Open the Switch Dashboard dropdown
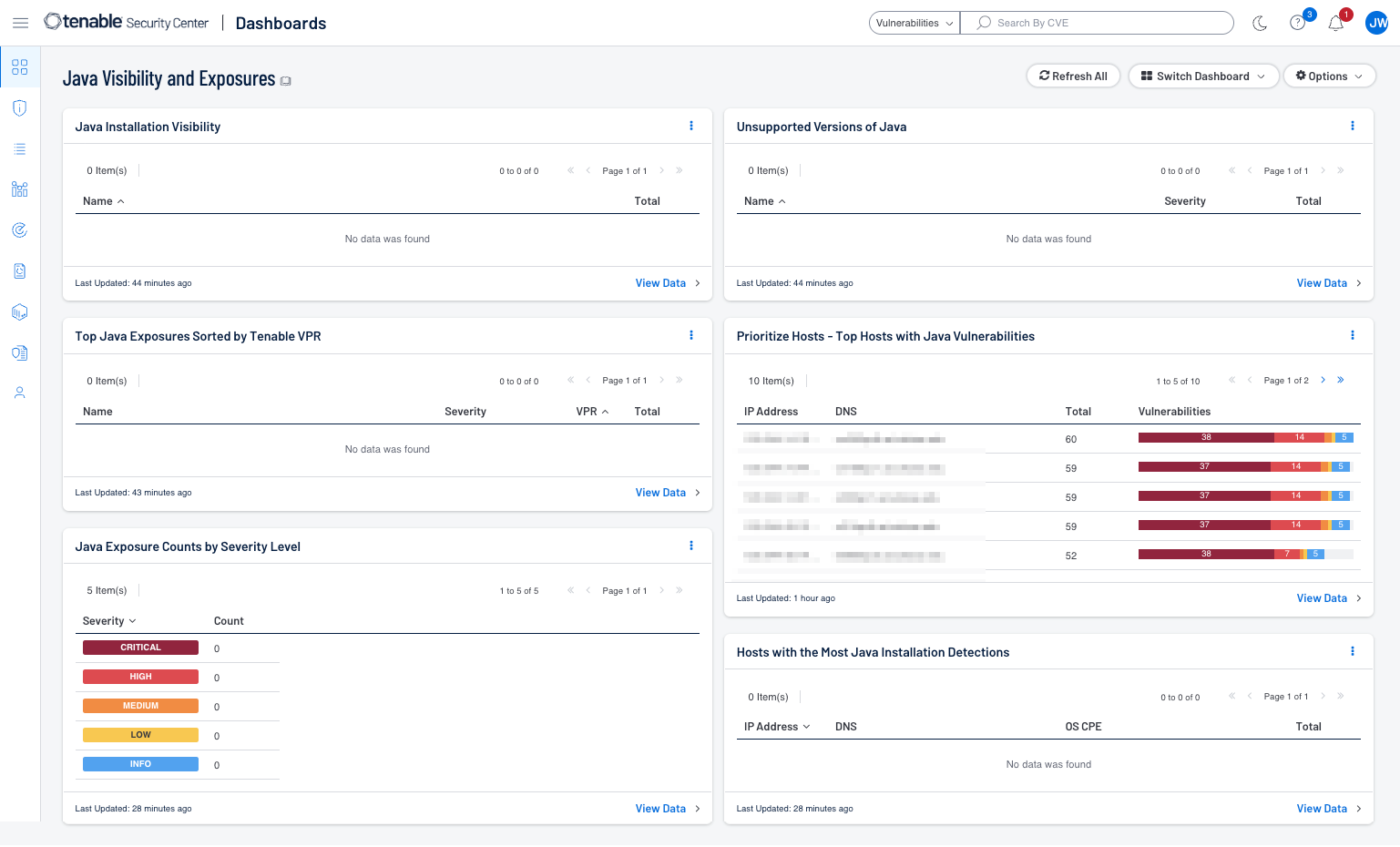Screen dimensions: 1400x847 point(1203,76)
